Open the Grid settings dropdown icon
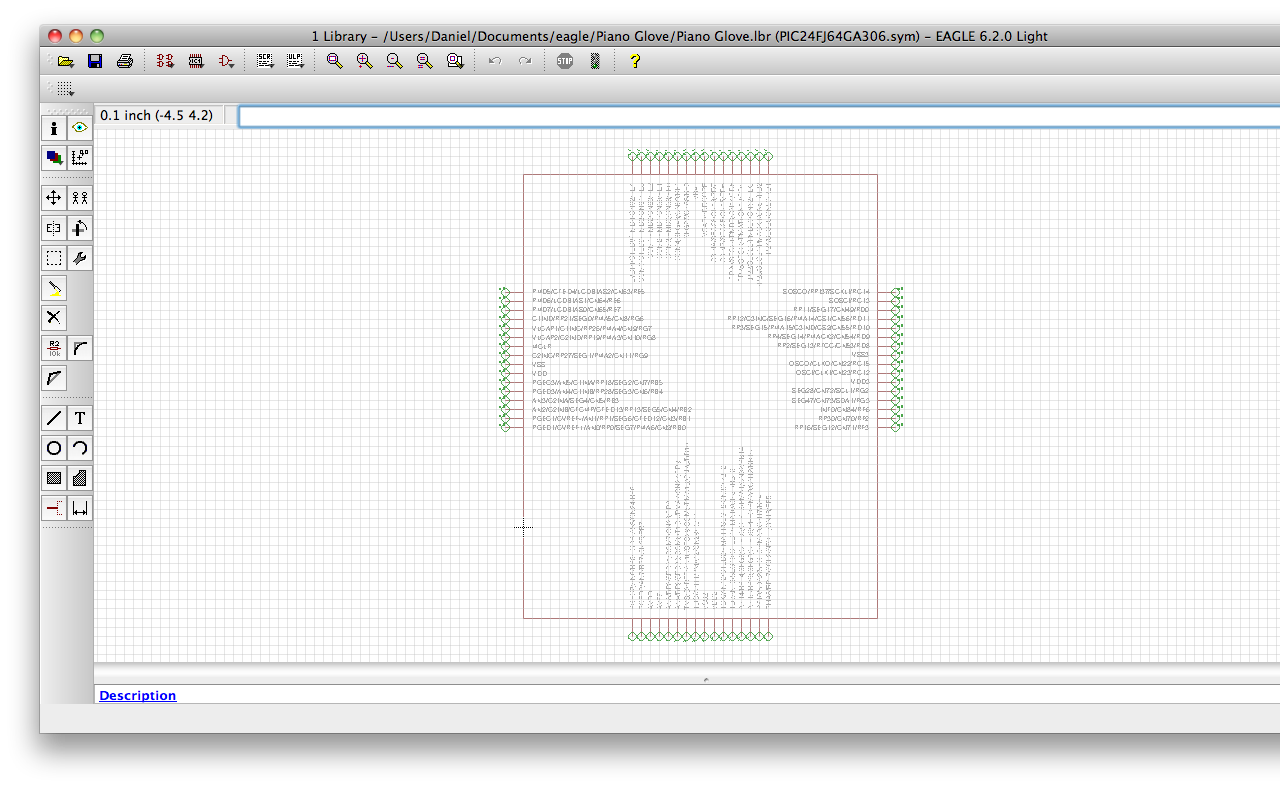 [65, 88]
